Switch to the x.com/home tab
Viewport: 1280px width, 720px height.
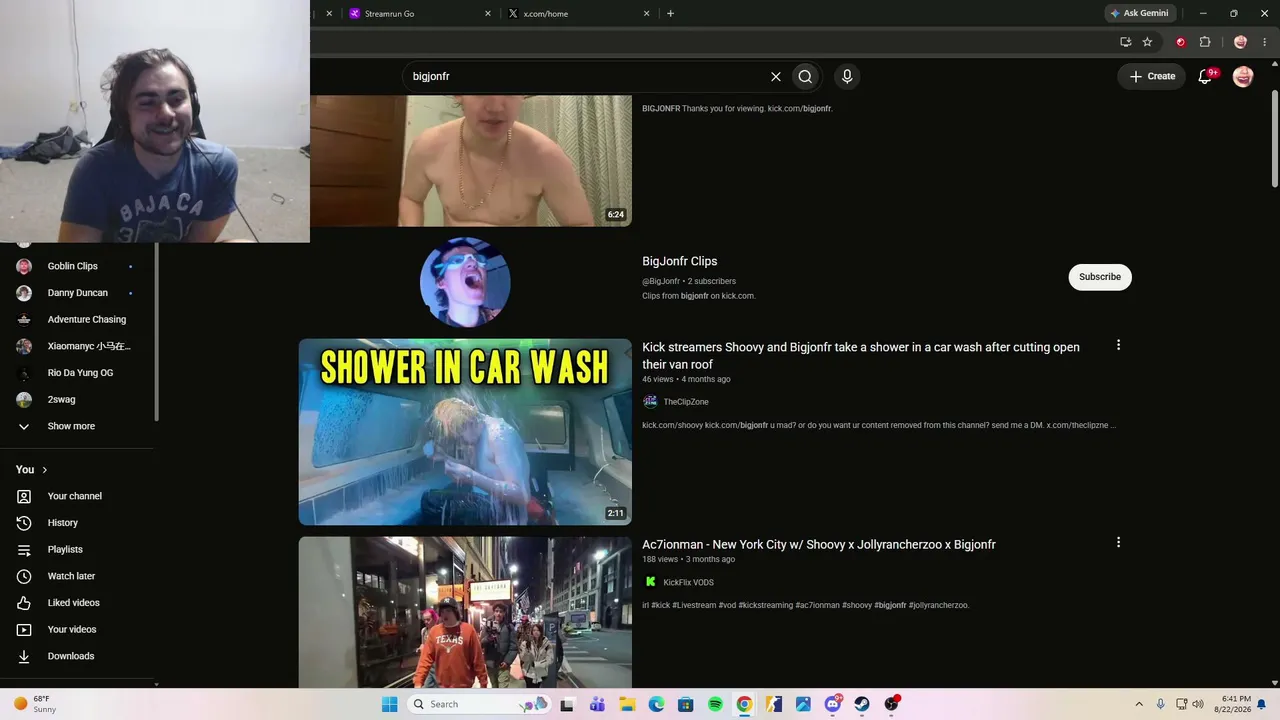576,13
